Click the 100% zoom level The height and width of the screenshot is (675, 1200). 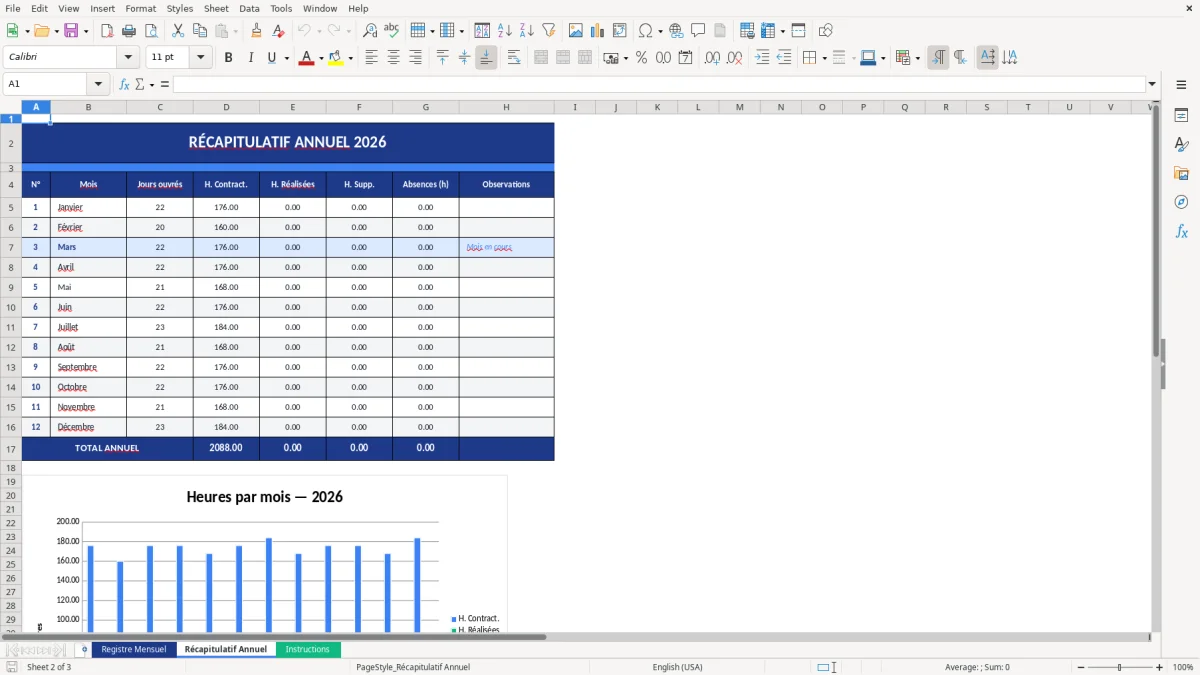[x=1183, y=667]
